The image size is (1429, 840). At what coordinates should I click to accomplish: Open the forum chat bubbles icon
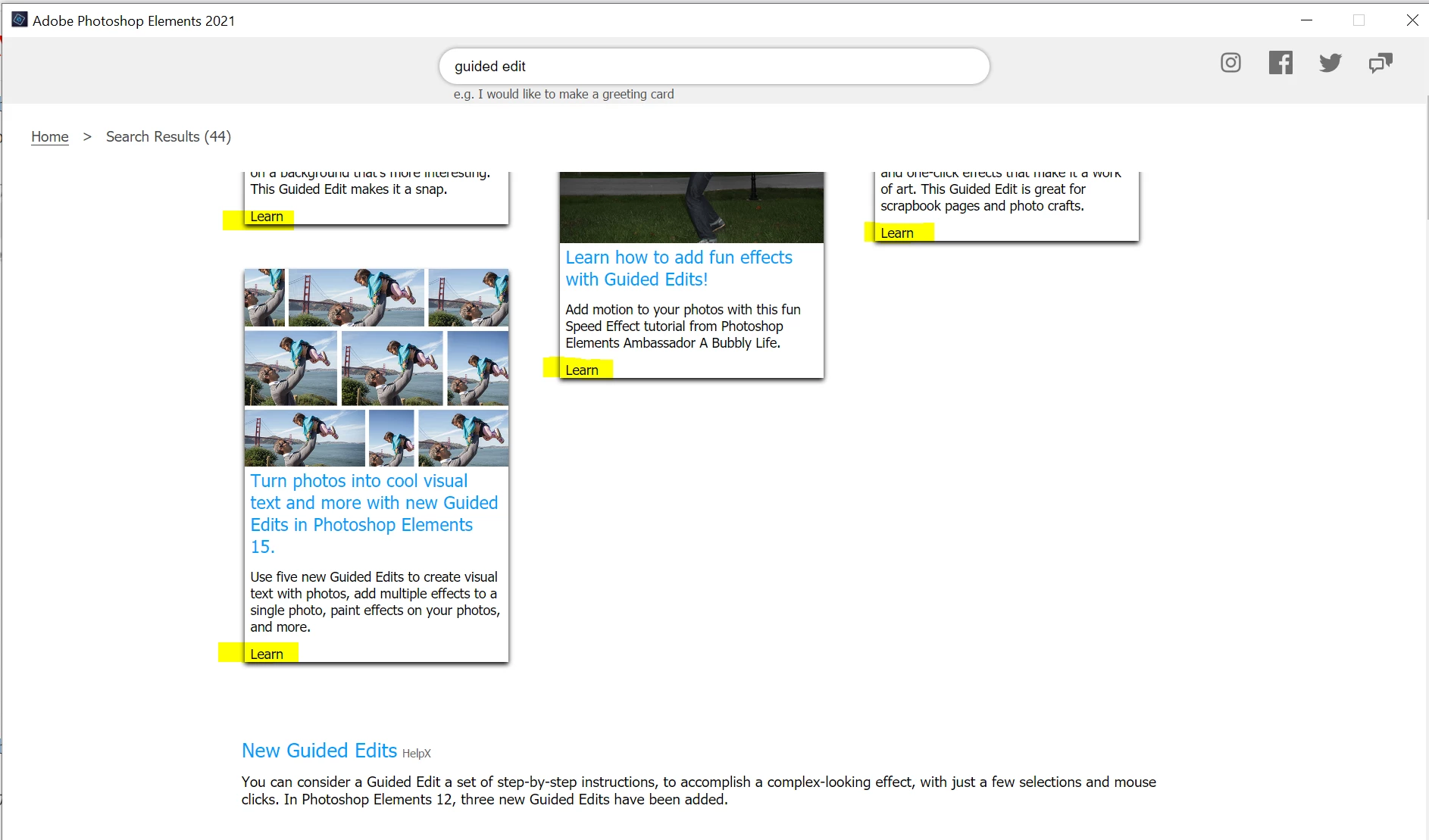click(1381, 63)
